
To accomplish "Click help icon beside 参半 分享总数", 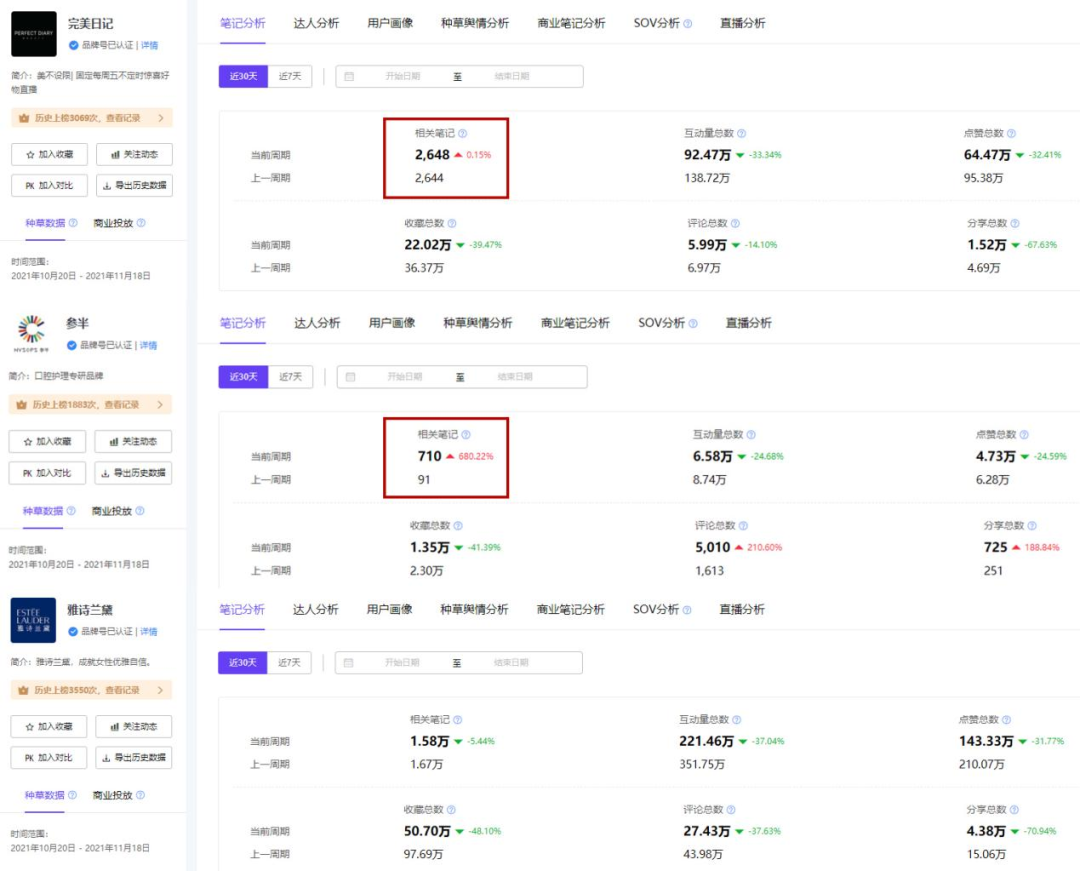I will tap(1032, 525).
